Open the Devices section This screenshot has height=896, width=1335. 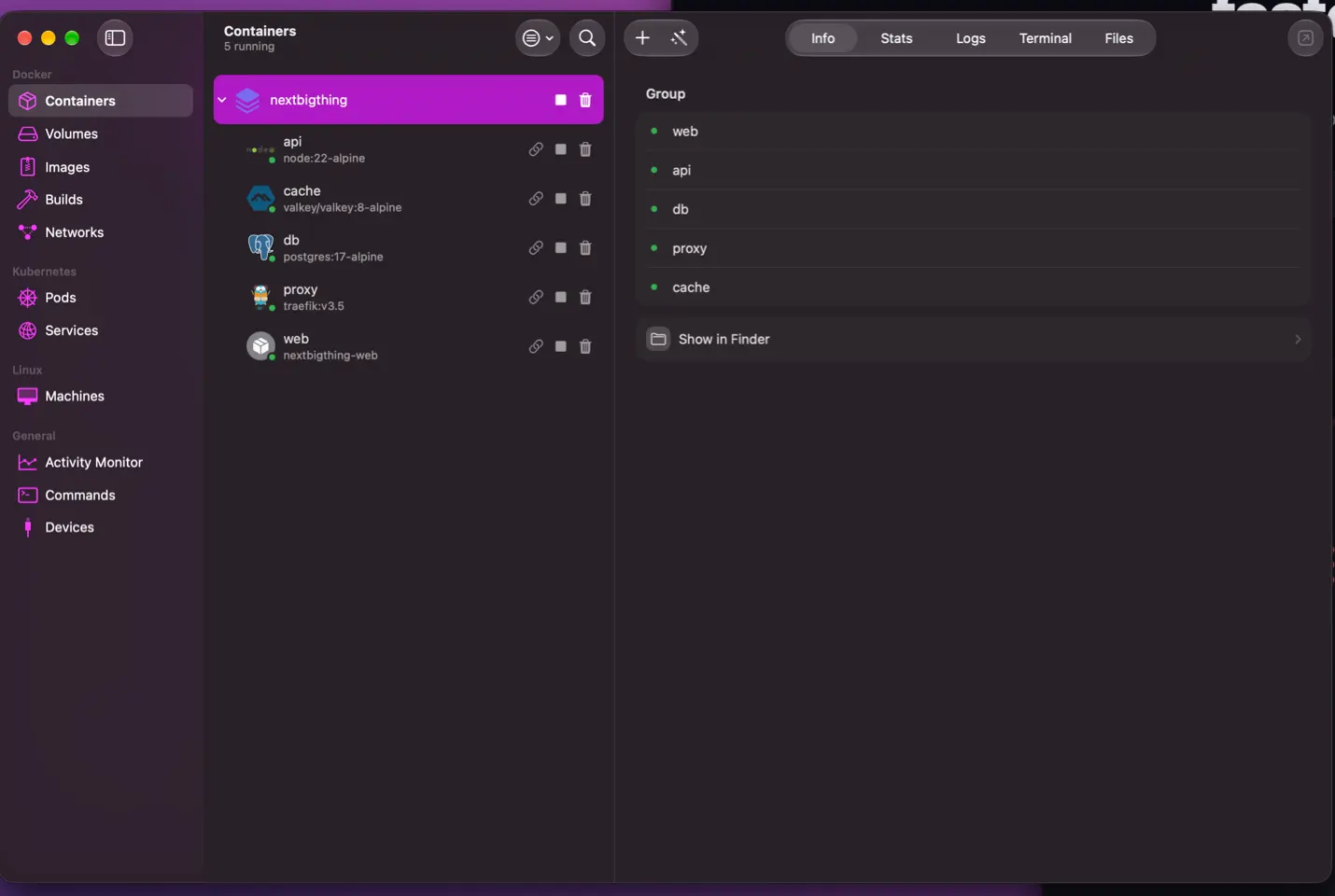pos(101,527)
